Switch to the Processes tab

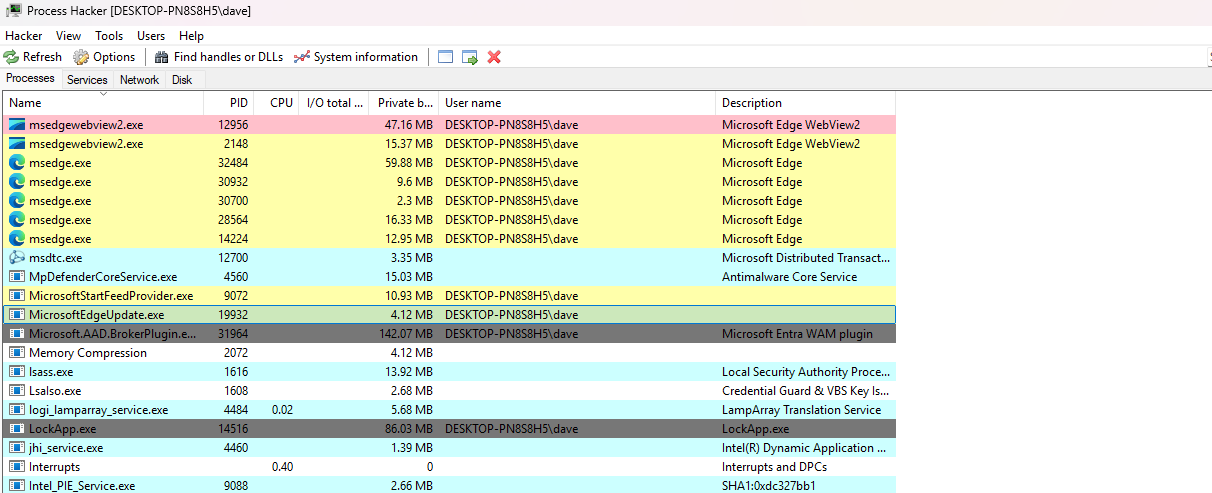point(31,79)
